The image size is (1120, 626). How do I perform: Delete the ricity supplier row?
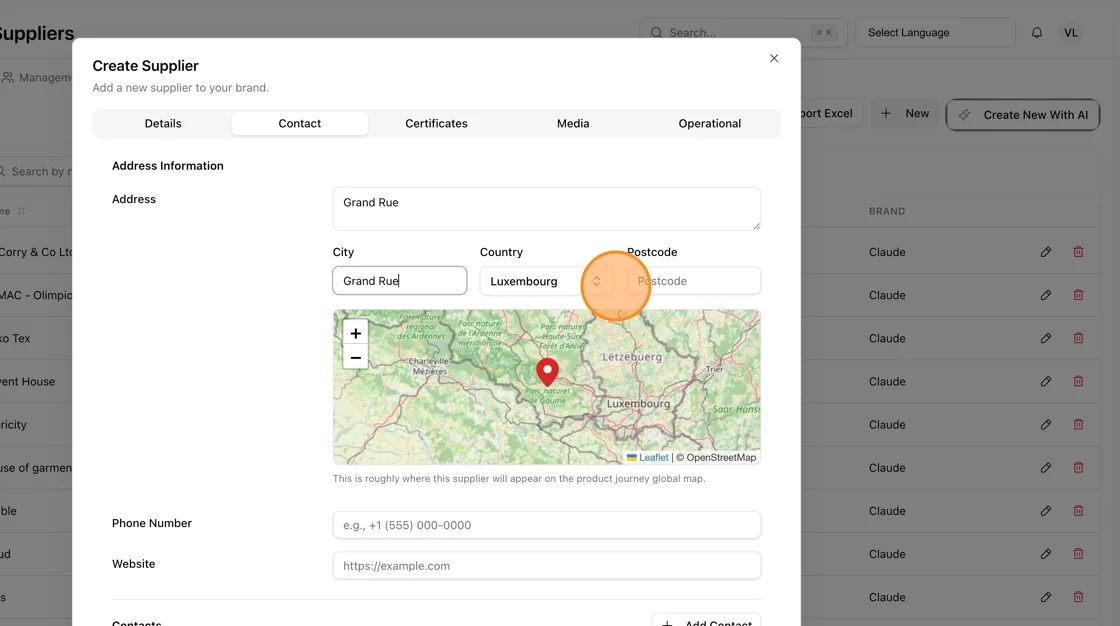(1079, 424)
